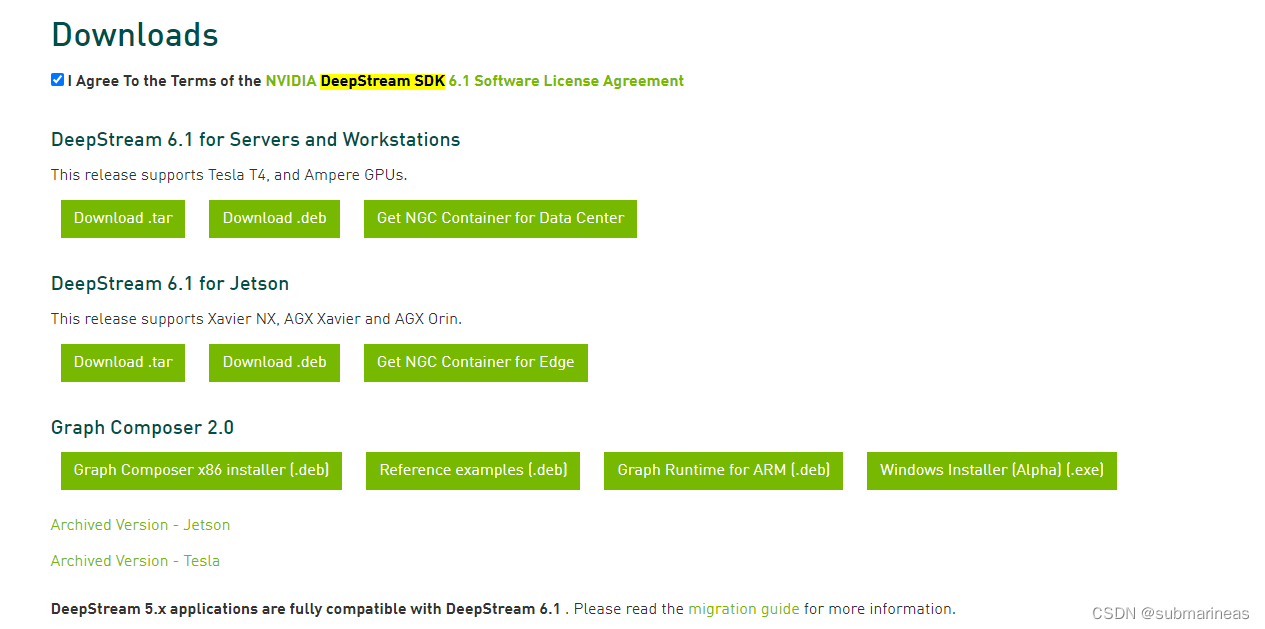
Task: Uncheck the license agreement checkbox
Action: pos(58,80)
